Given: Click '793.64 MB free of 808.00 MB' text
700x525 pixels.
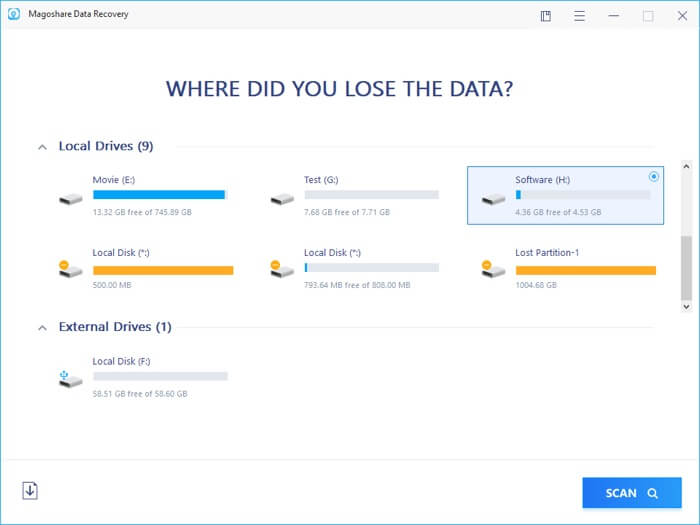Looking at the screenshot, I should pyautogui.click(x=357, y=285).
